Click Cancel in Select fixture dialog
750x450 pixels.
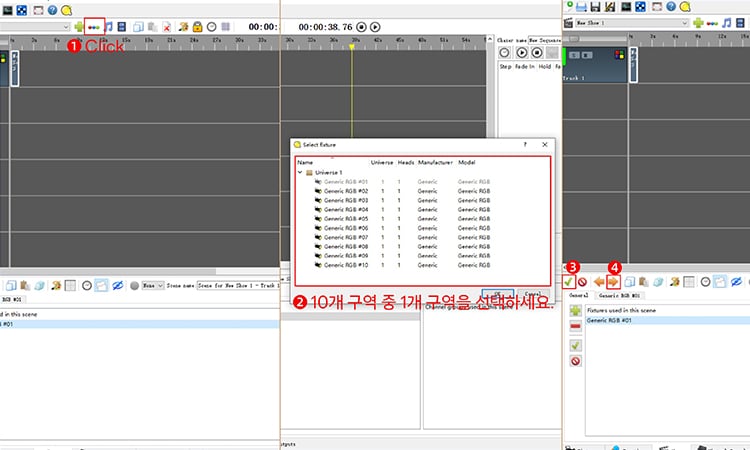coord(533,294)
